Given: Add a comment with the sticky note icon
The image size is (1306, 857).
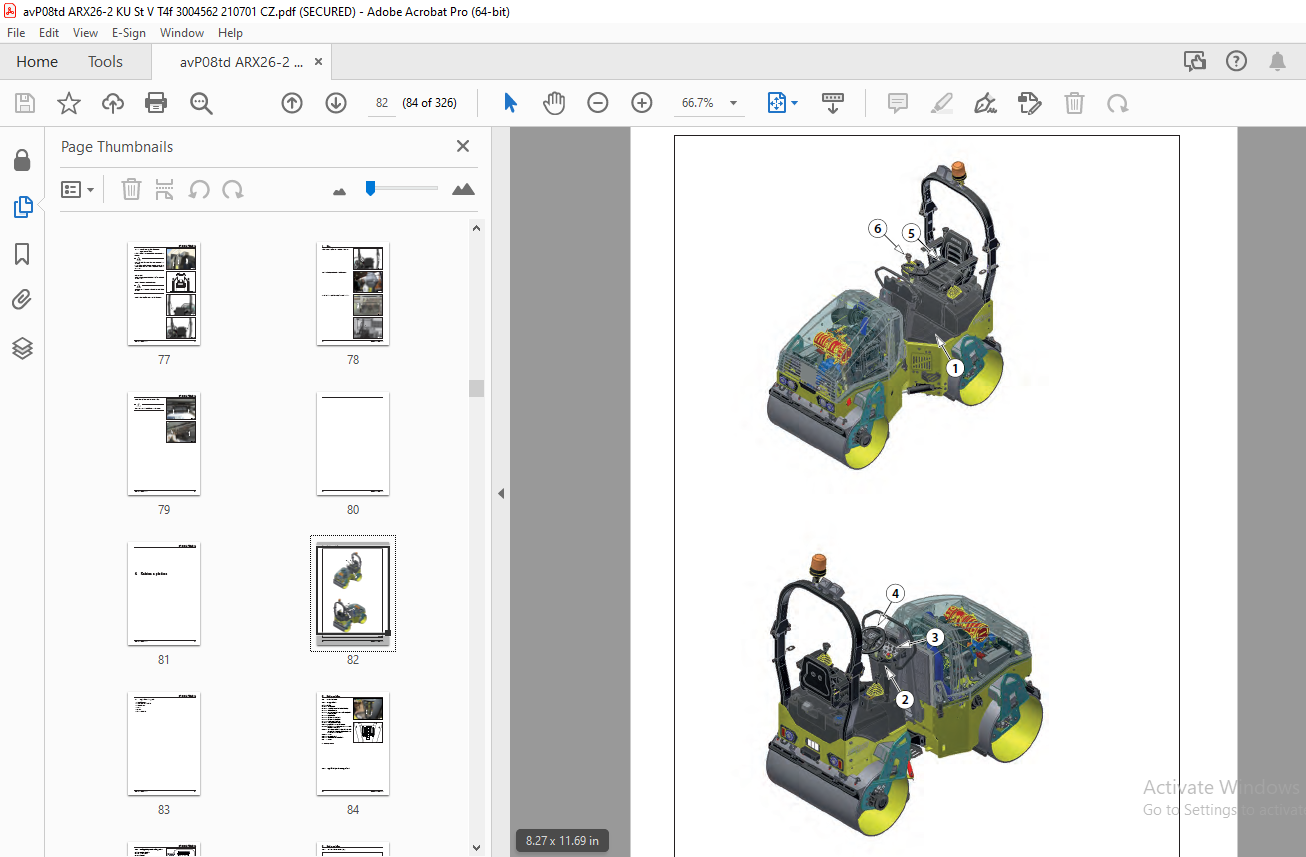Looking at the screenshot, I should pos(898,103).
